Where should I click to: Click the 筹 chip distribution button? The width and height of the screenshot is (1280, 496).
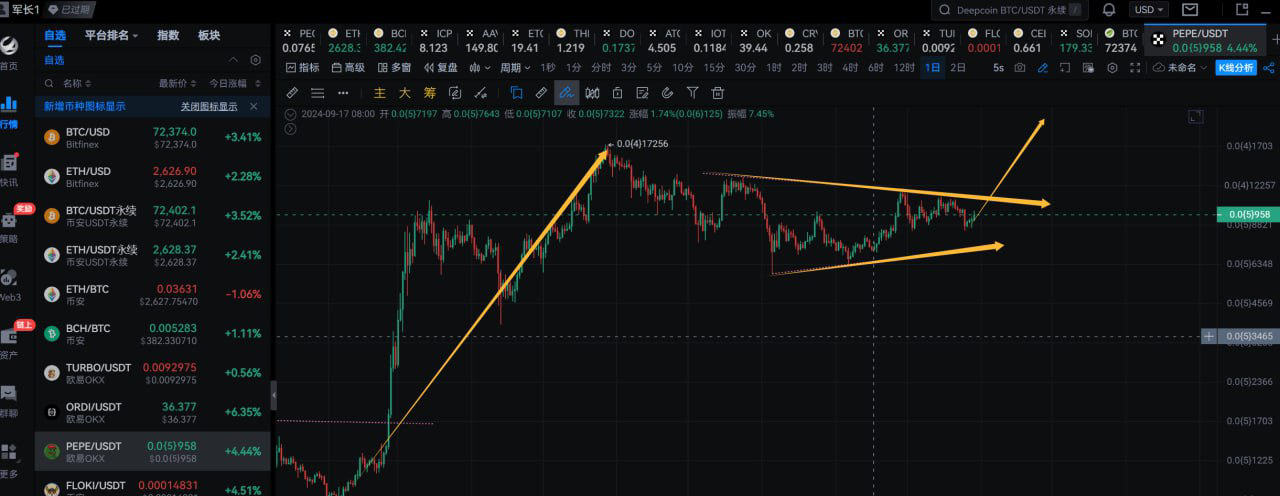click(x=430, y=93)
